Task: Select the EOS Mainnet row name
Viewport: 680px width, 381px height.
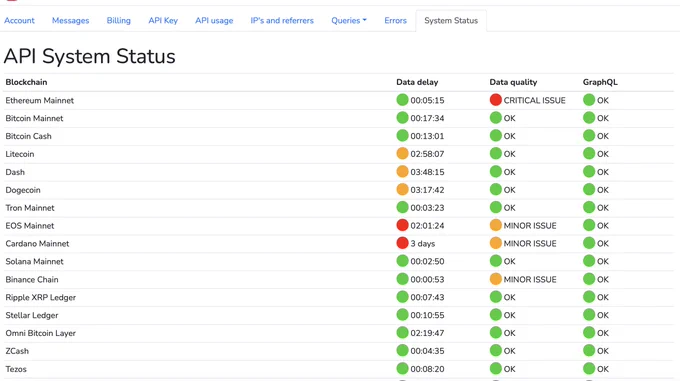Action: (29, 226)
